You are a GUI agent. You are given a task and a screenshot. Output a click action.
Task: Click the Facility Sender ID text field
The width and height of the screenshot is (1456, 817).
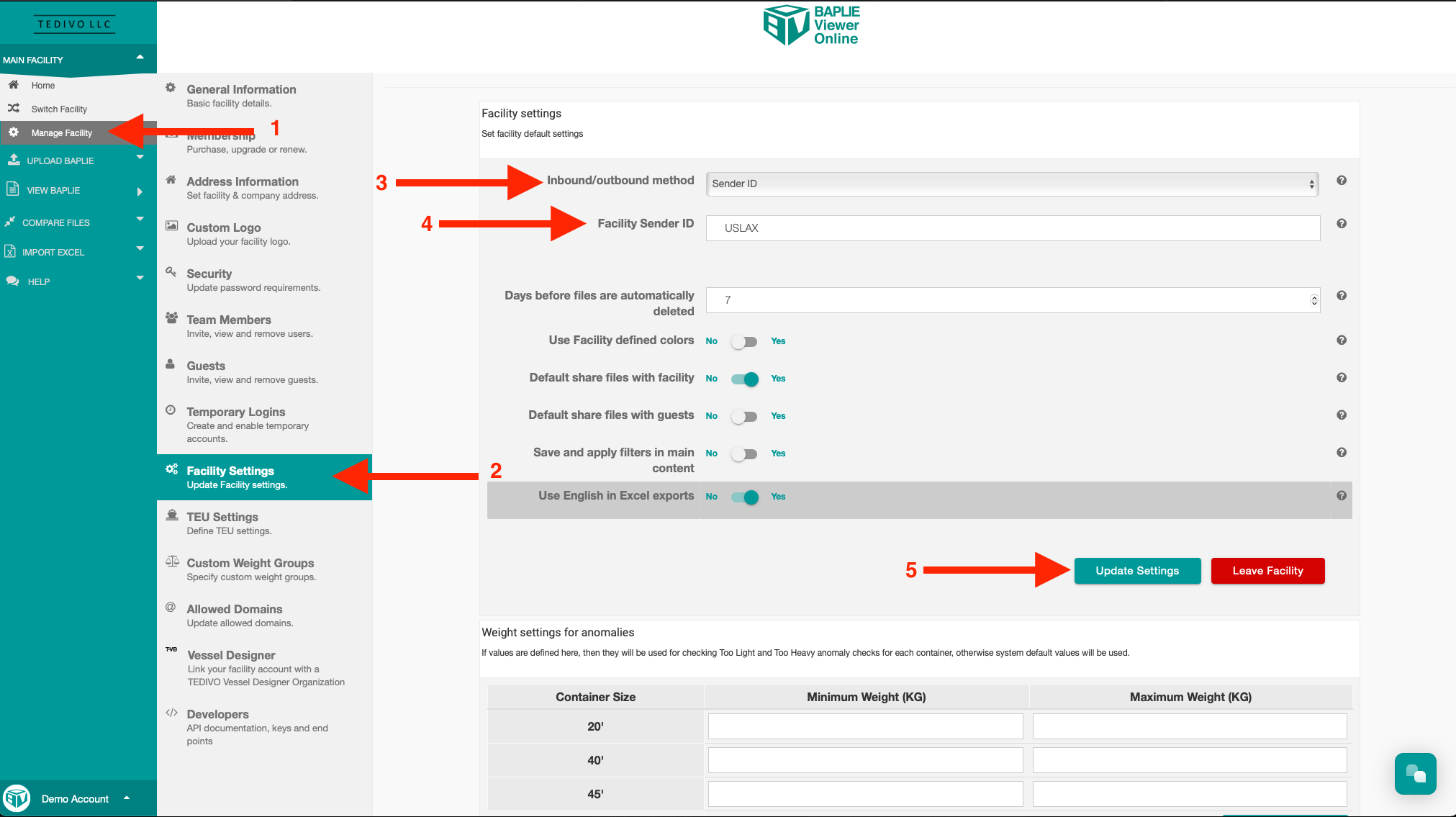[x=1012, y=228]
